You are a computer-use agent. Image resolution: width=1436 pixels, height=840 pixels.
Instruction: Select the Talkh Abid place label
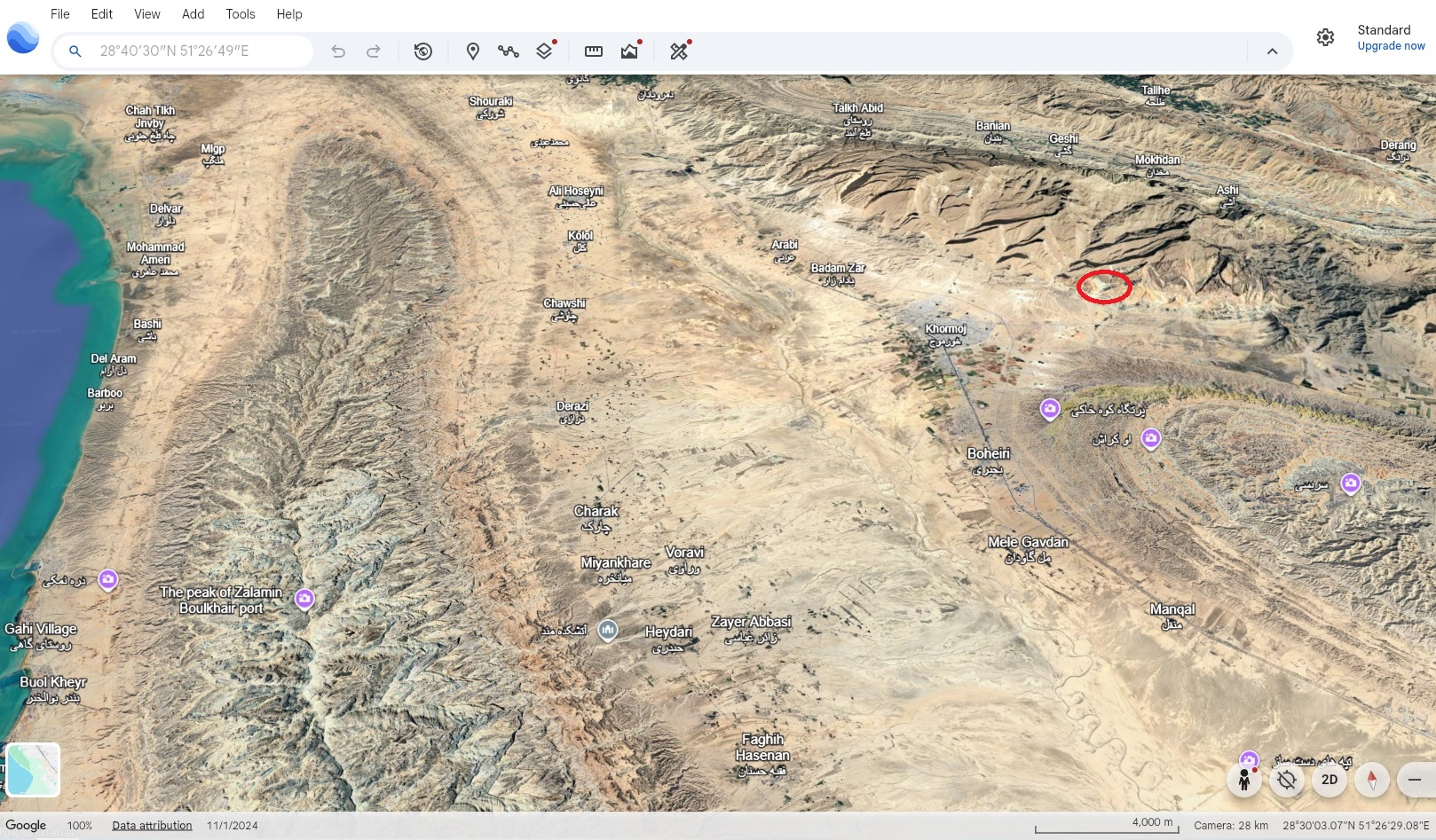[858, 120]
